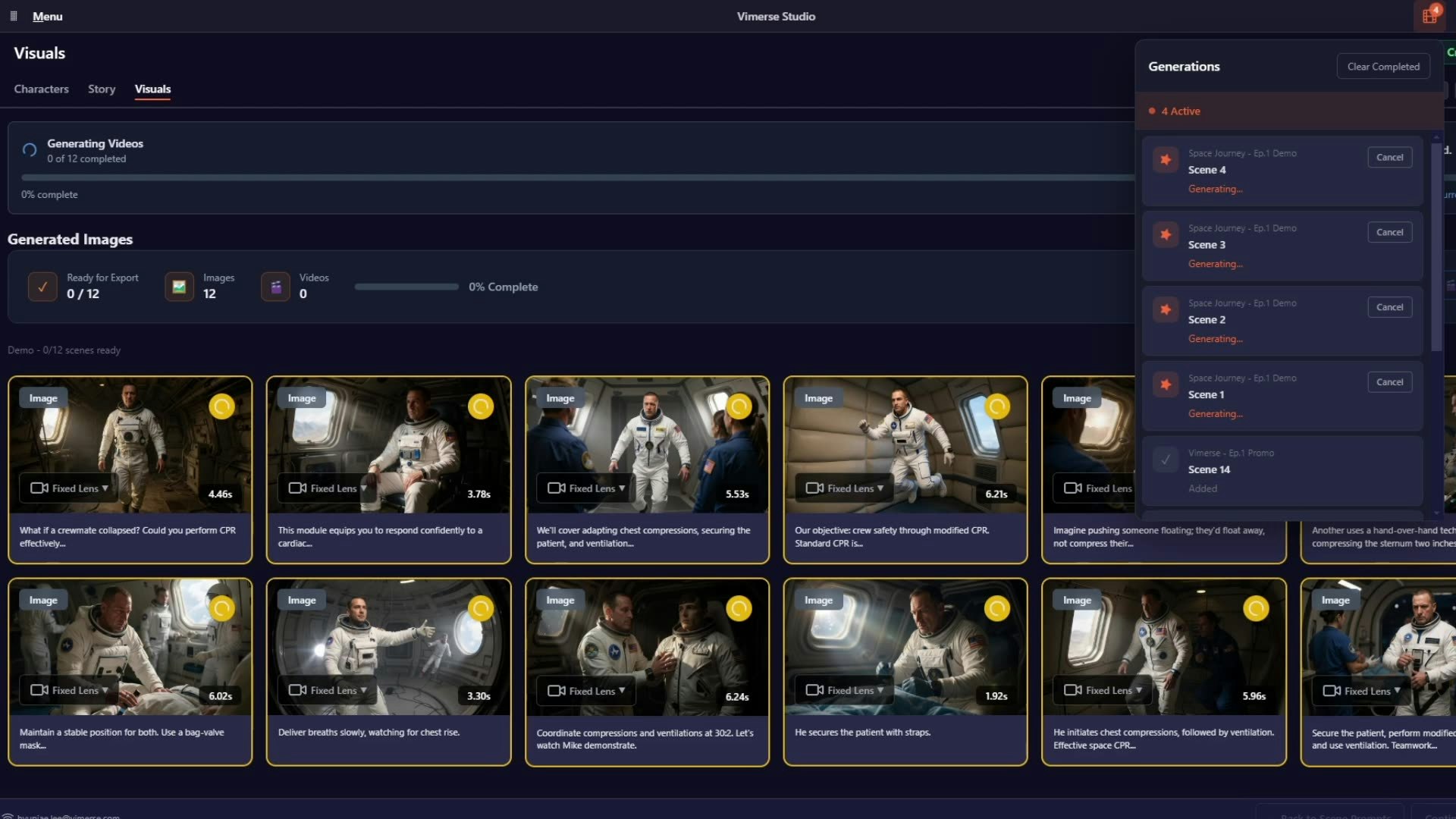Viewport: 1456px width, 819px height.
Task: Click the Clear Completed button
Action: pyautogui.click(x=1383, y=66)
